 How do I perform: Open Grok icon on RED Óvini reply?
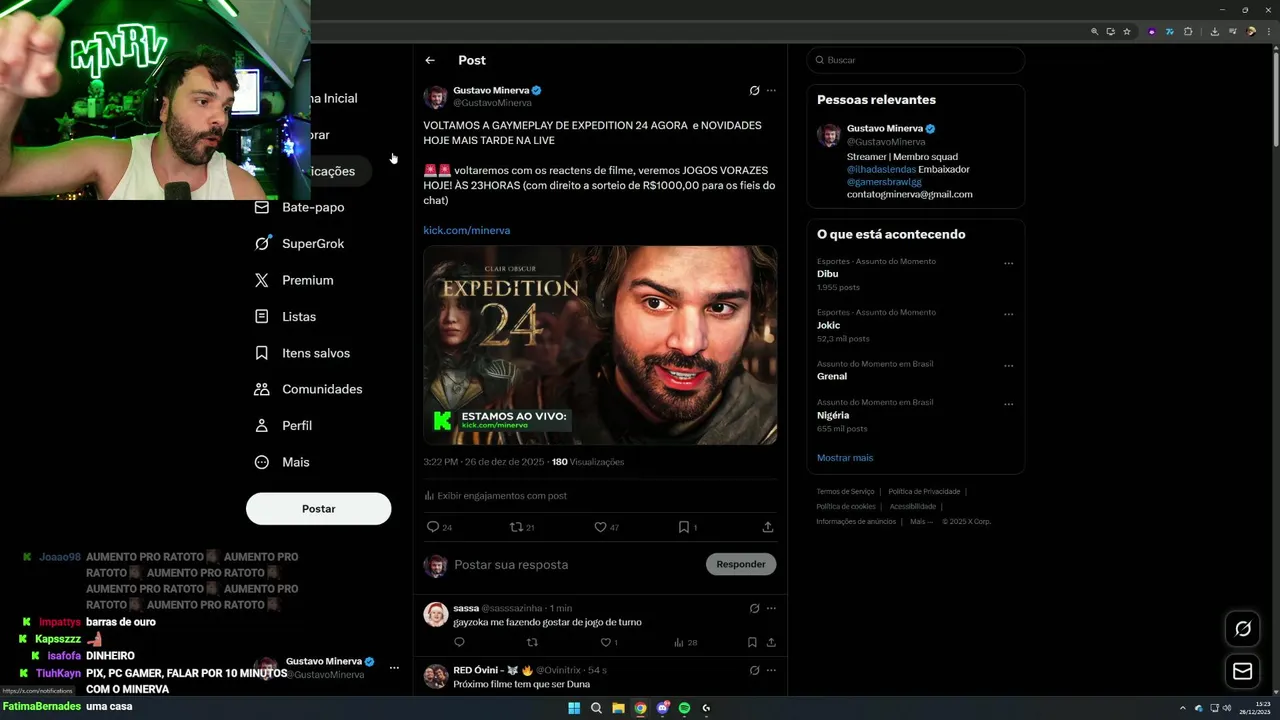[754, 670]
